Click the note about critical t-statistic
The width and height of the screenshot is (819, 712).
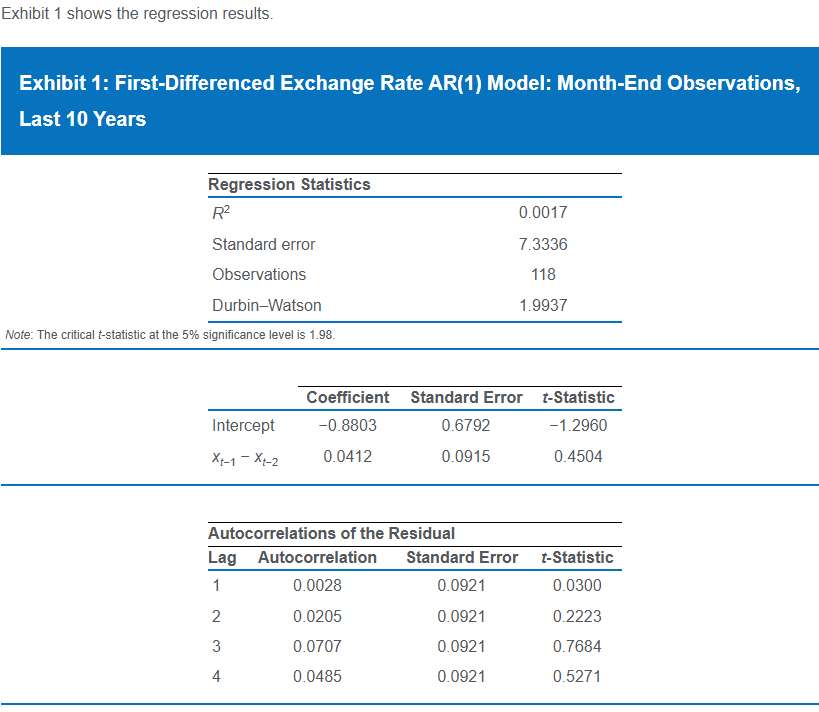coord(170,334)
